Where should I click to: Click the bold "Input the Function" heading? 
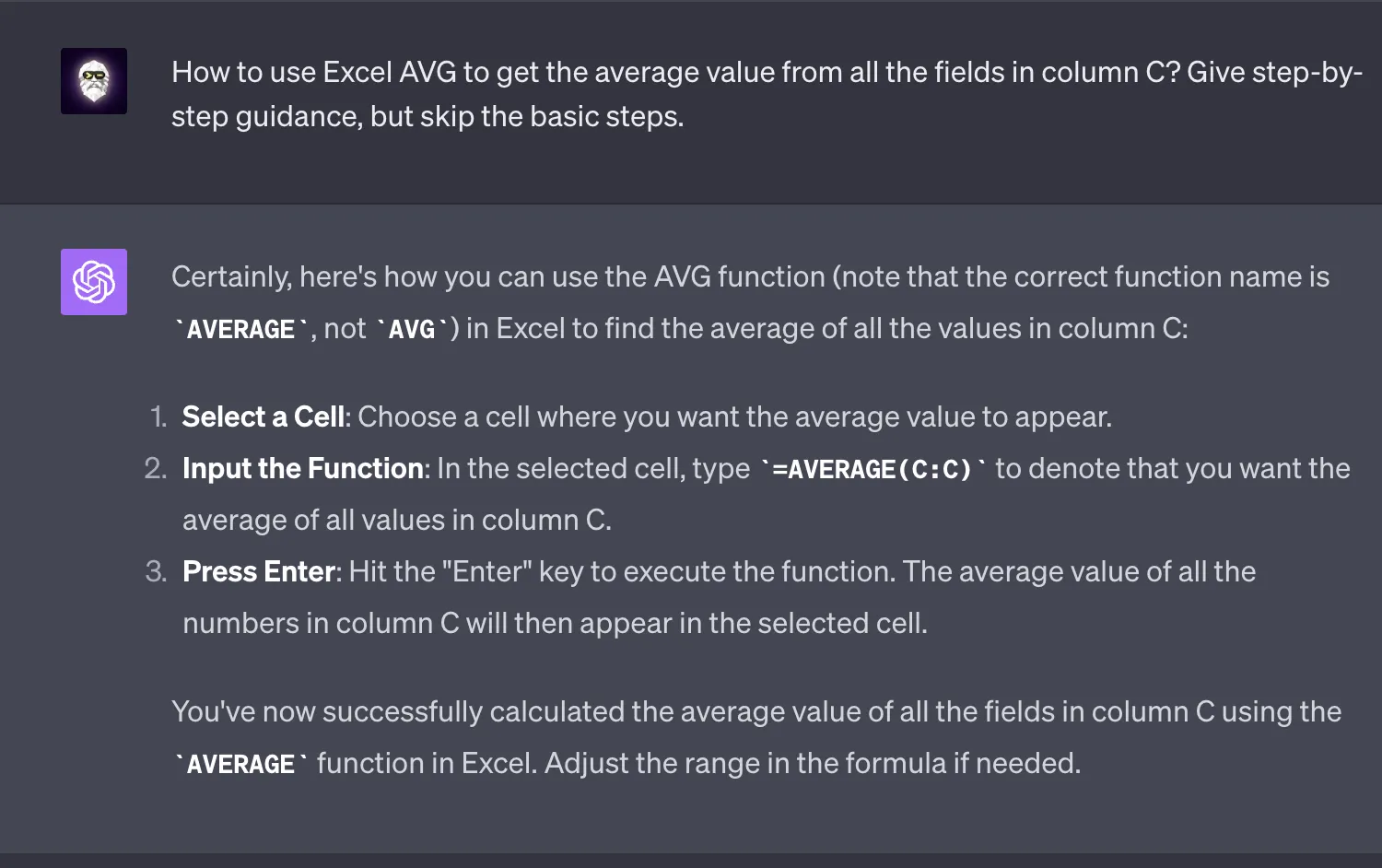point(303,468)
